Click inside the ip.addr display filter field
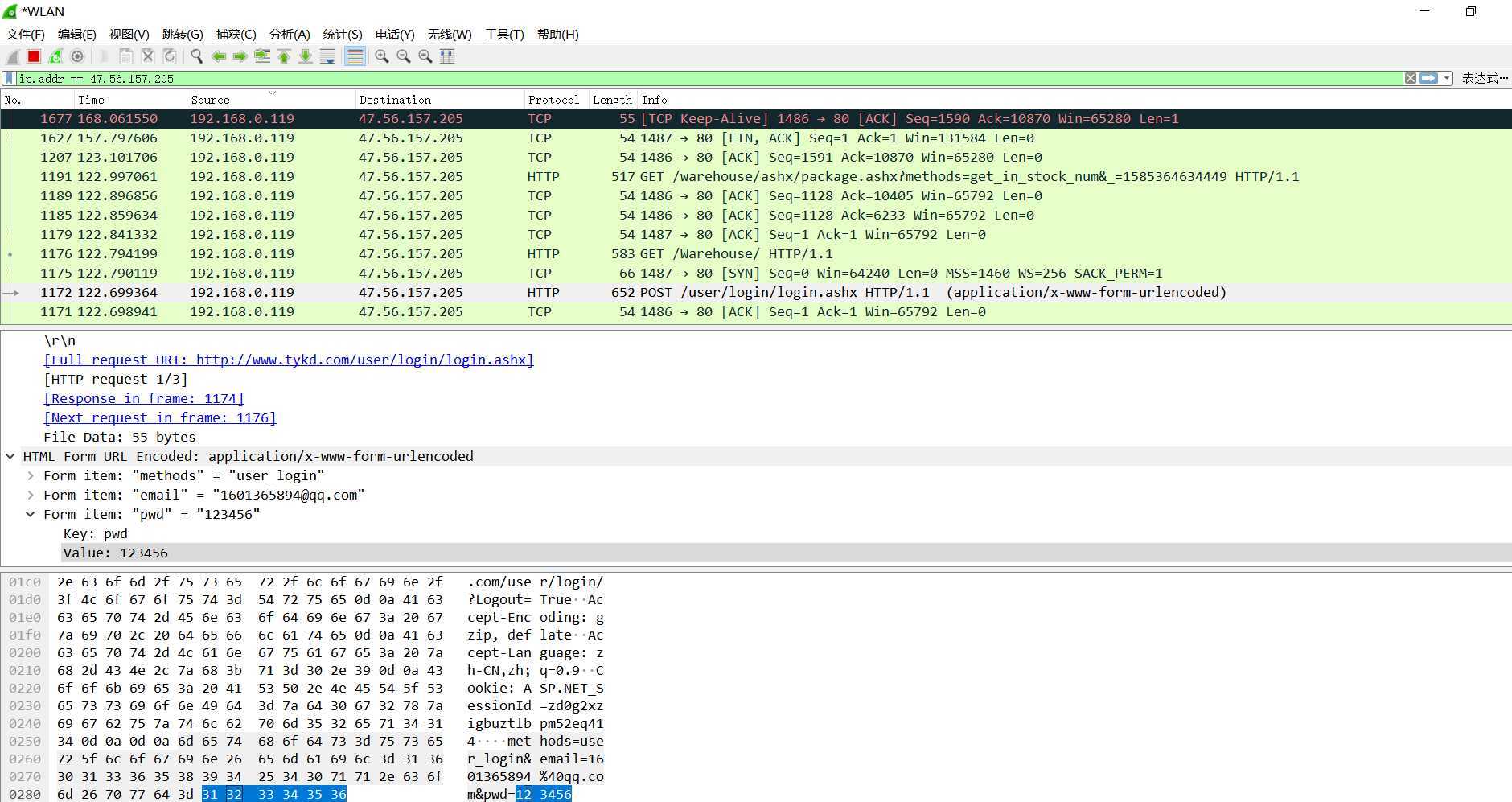The width and height of the screenshot is (1512, 802). tap(708, 78)
